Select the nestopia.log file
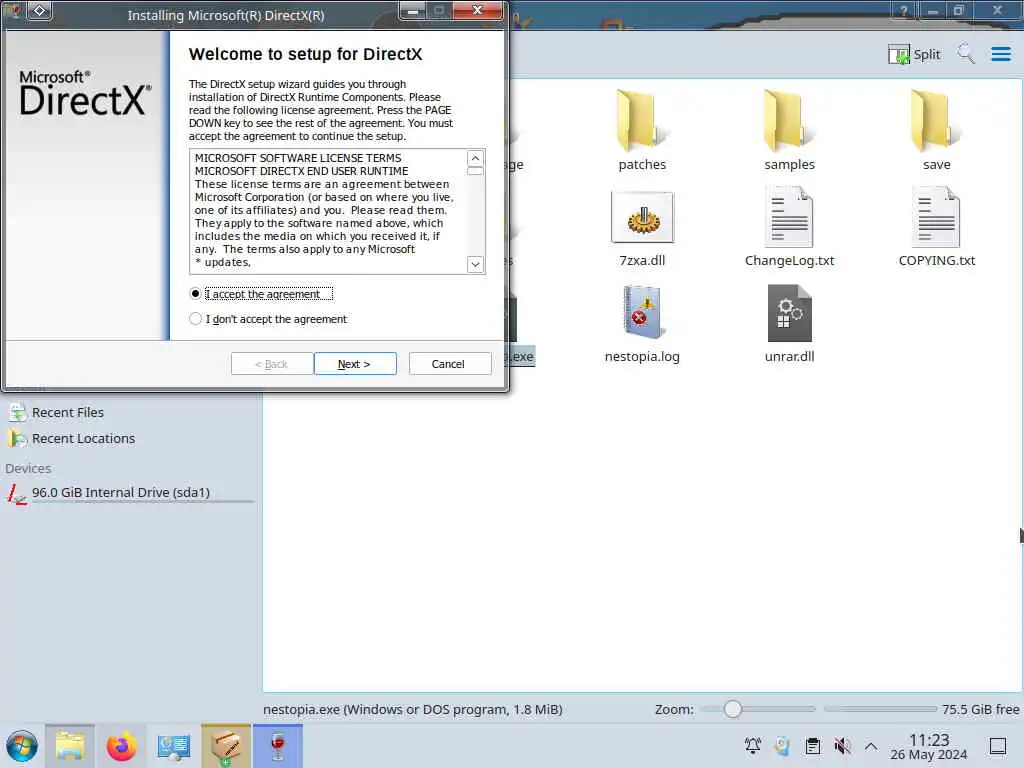 [642, 323]
